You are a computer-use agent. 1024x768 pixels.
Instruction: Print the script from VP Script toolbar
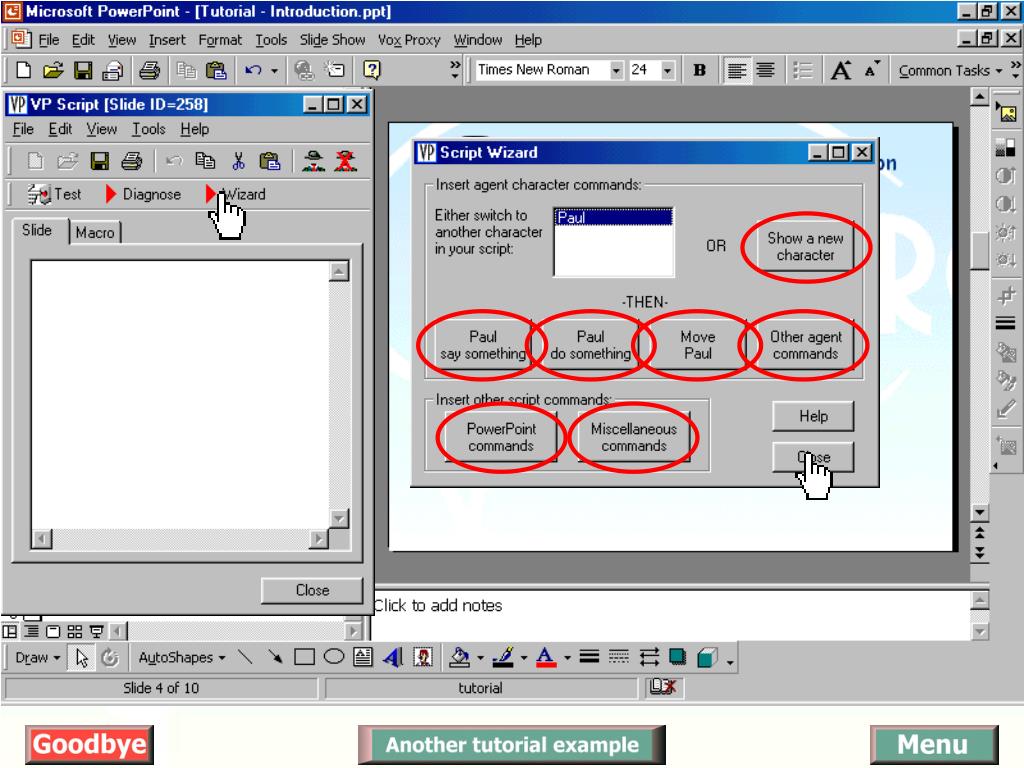click(131, 161)
